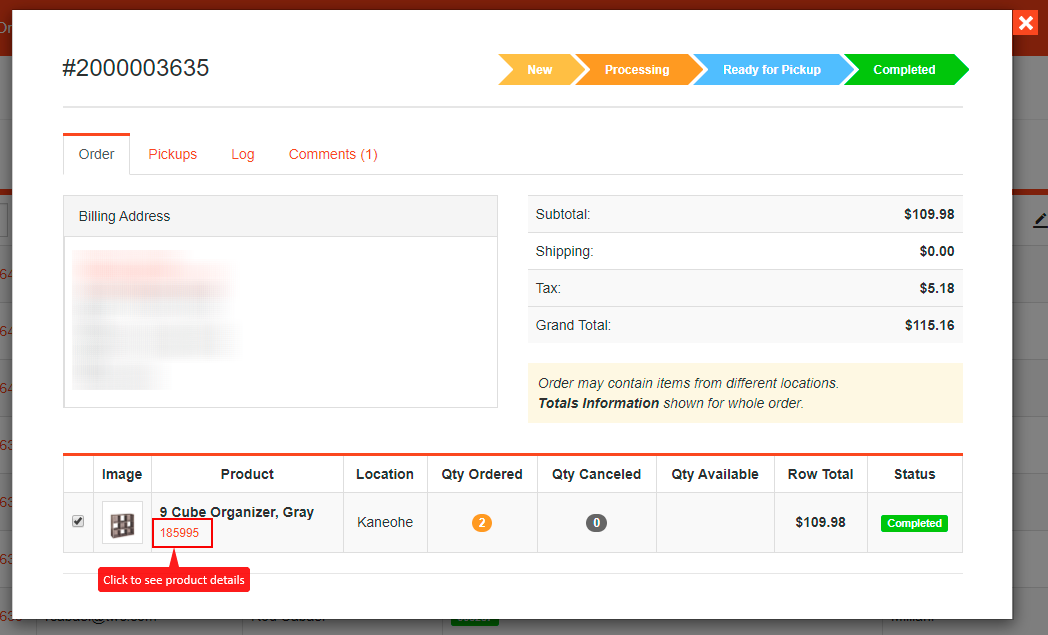The image size is (1048, 635).
Task: Click the Image column header
Action: pyautogui.click(x=122, y=474)
